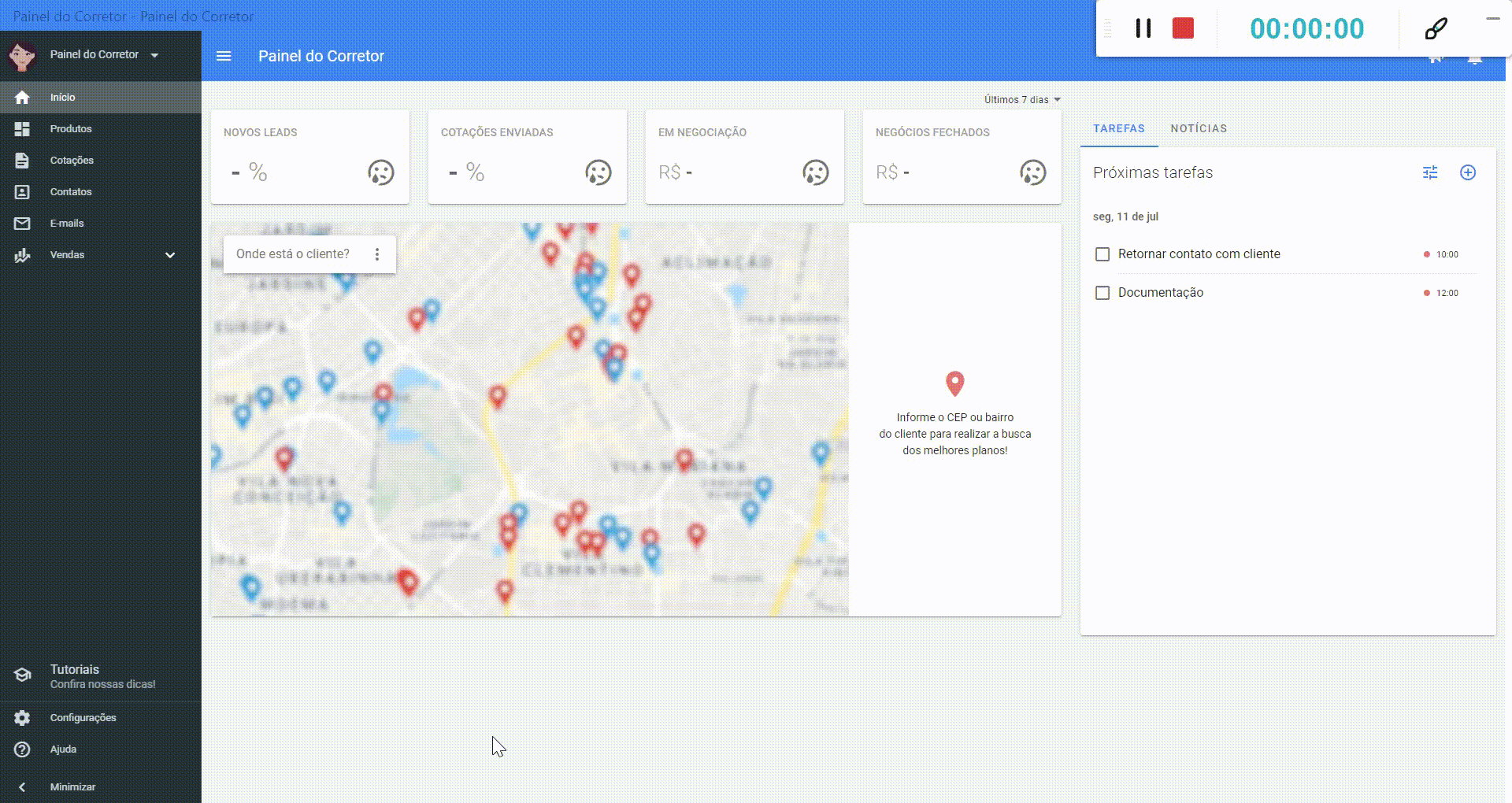Add a new task with plus icon
This screenshot has height=803, width=1512.
[1468, 172]
